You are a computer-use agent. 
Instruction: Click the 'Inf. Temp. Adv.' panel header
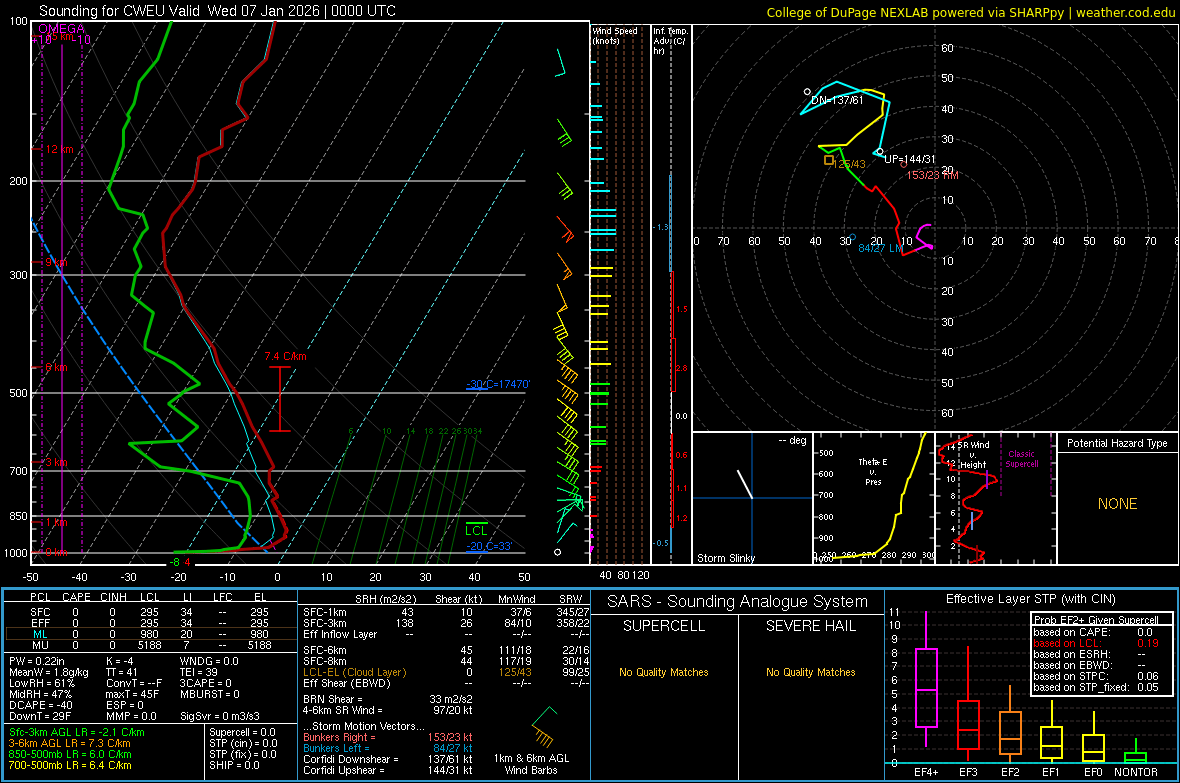point(670,41)
